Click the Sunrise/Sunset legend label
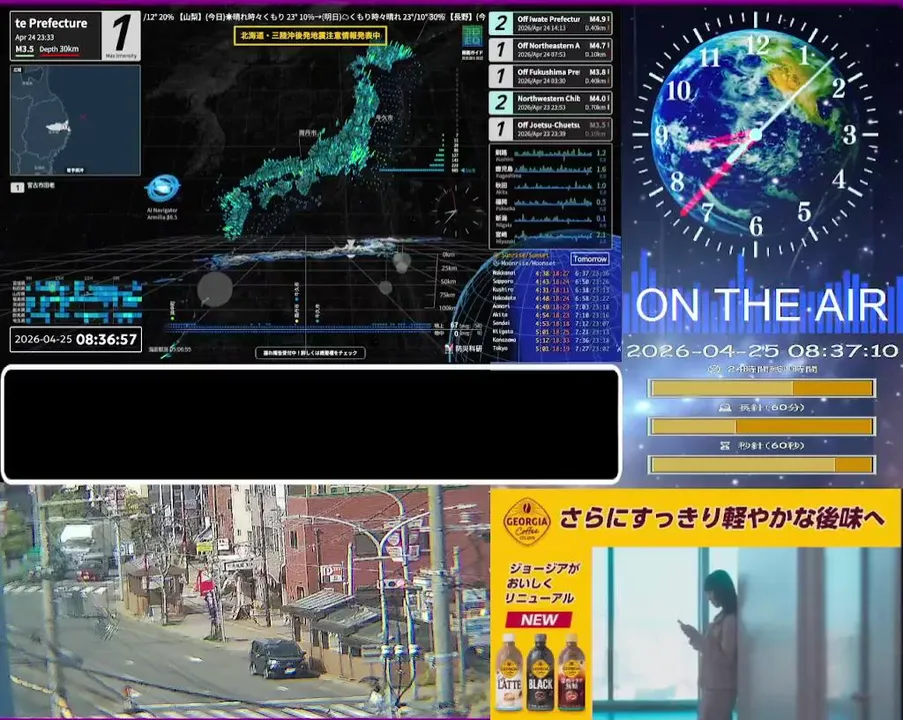Image resolution: width=903 pixels, height=720 pixels. coord(521,255)
